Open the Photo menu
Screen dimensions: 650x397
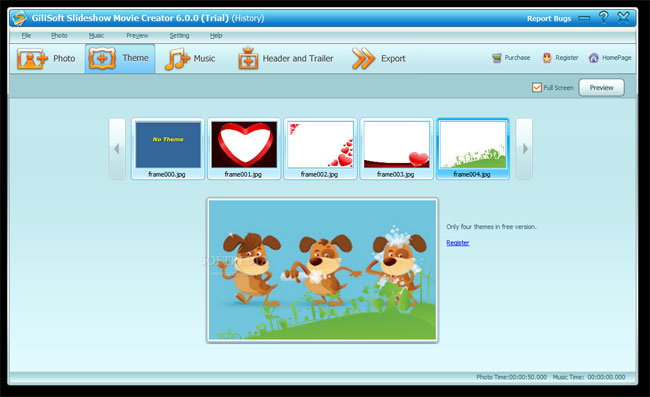coord(59,36)
